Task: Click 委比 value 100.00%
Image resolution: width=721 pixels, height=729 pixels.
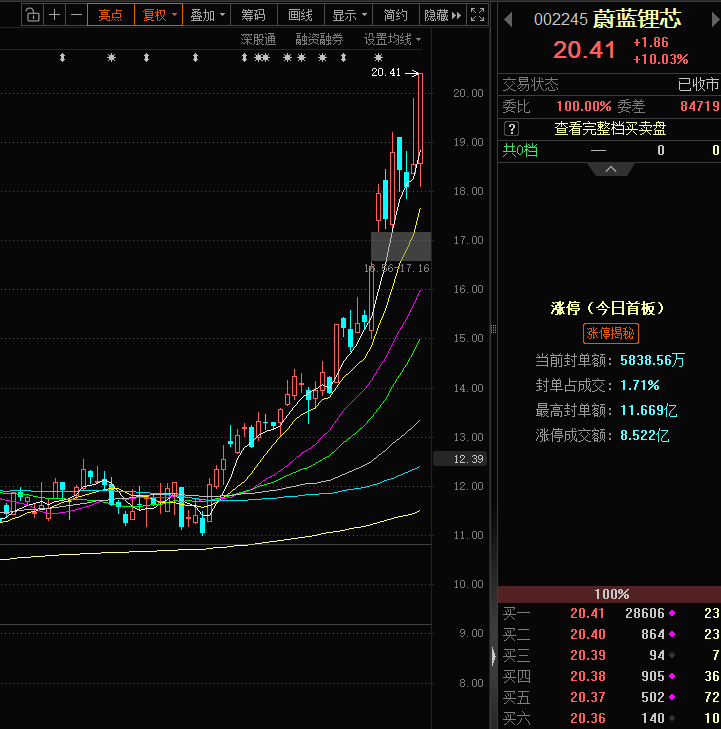Action: [x=584, y=106]
